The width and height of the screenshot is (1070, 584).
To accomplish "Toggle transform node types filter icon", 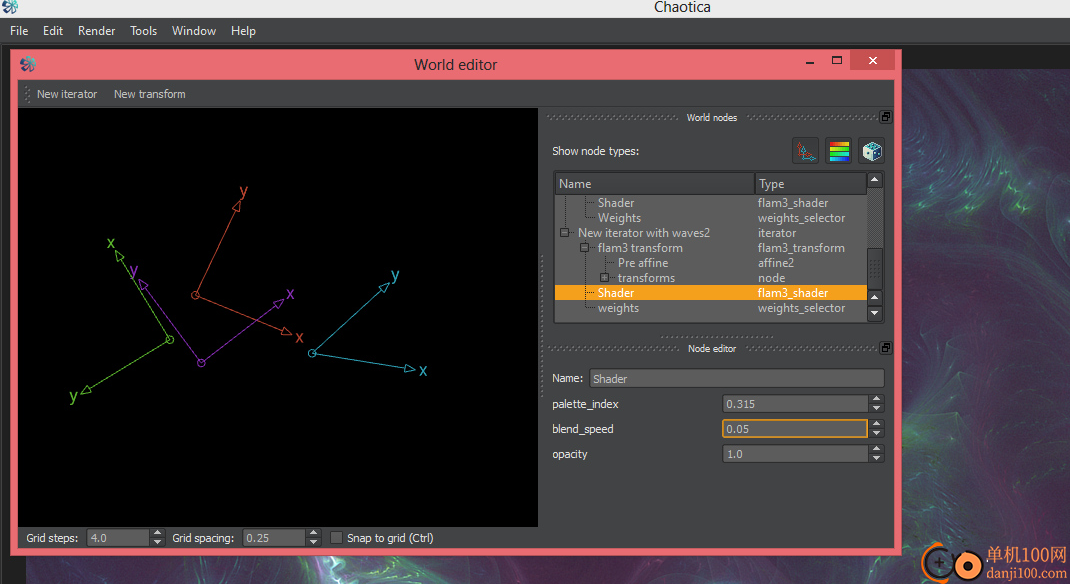I will (x=805, y=151).
